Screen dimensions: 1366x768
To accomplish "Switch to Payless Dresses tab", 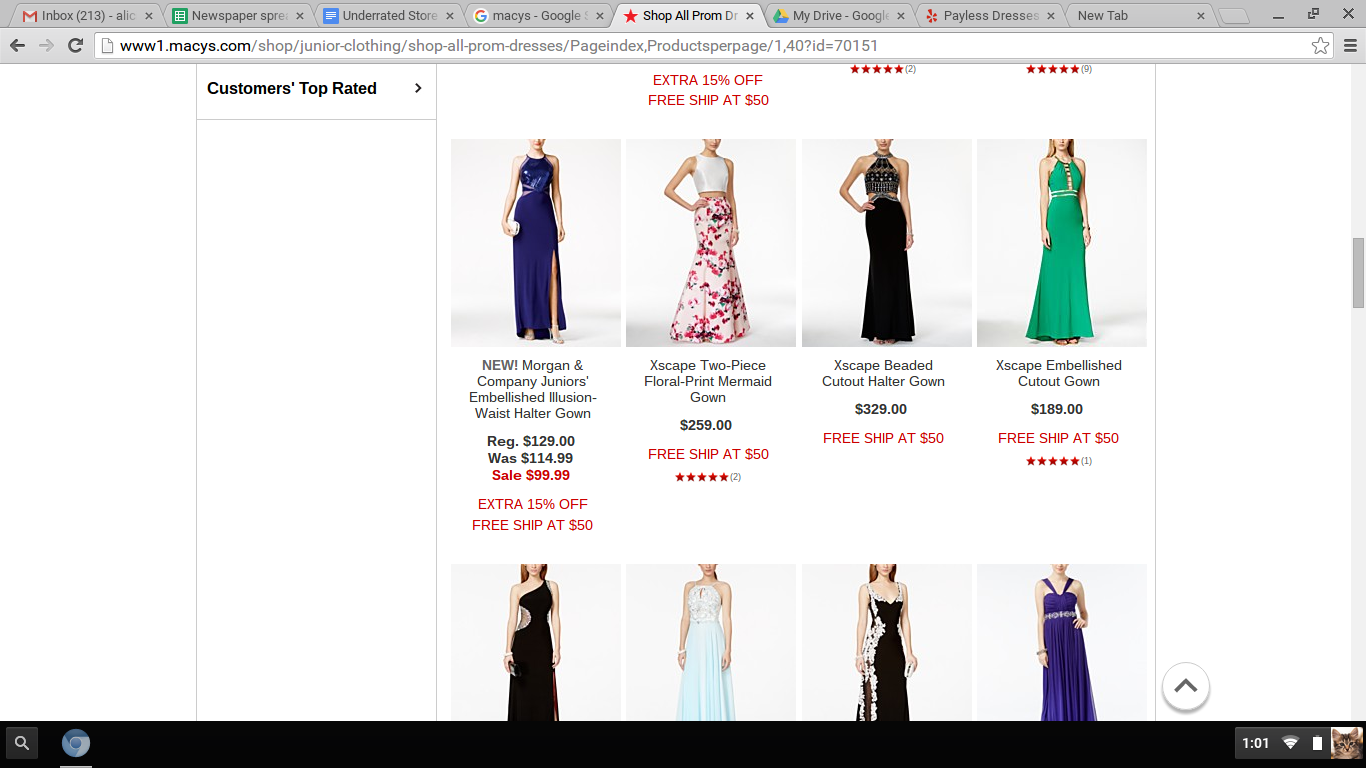I will click(x=990, y=16).
